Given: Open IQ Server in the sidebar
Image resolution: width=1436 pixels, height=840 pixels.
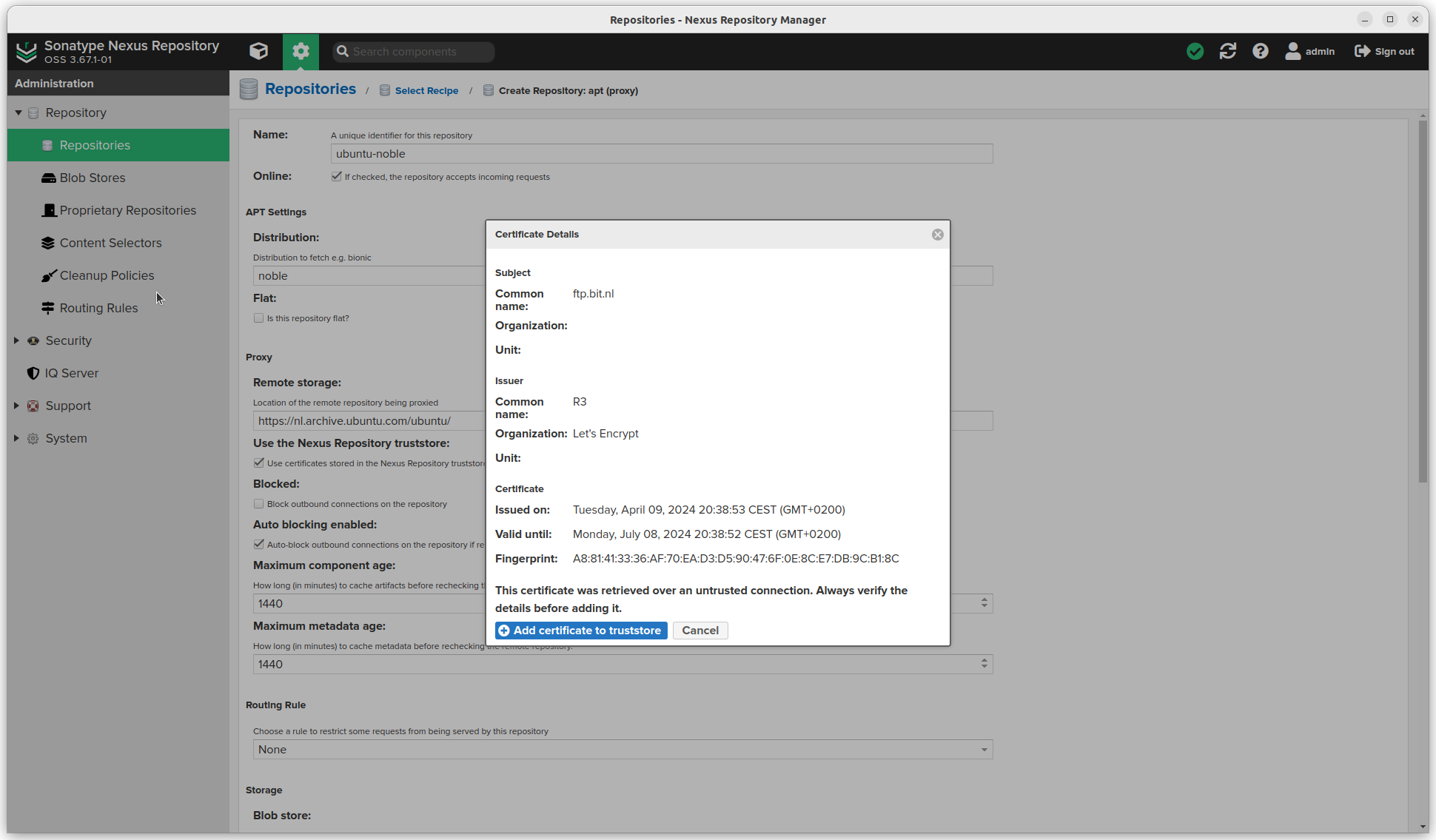Looking at the screenshot, I should coord(118,373).
